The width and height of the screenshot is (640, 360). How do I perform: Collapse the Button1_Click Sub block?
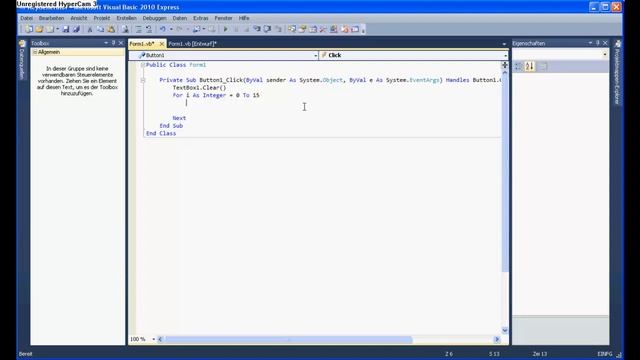tap(143, 80)
